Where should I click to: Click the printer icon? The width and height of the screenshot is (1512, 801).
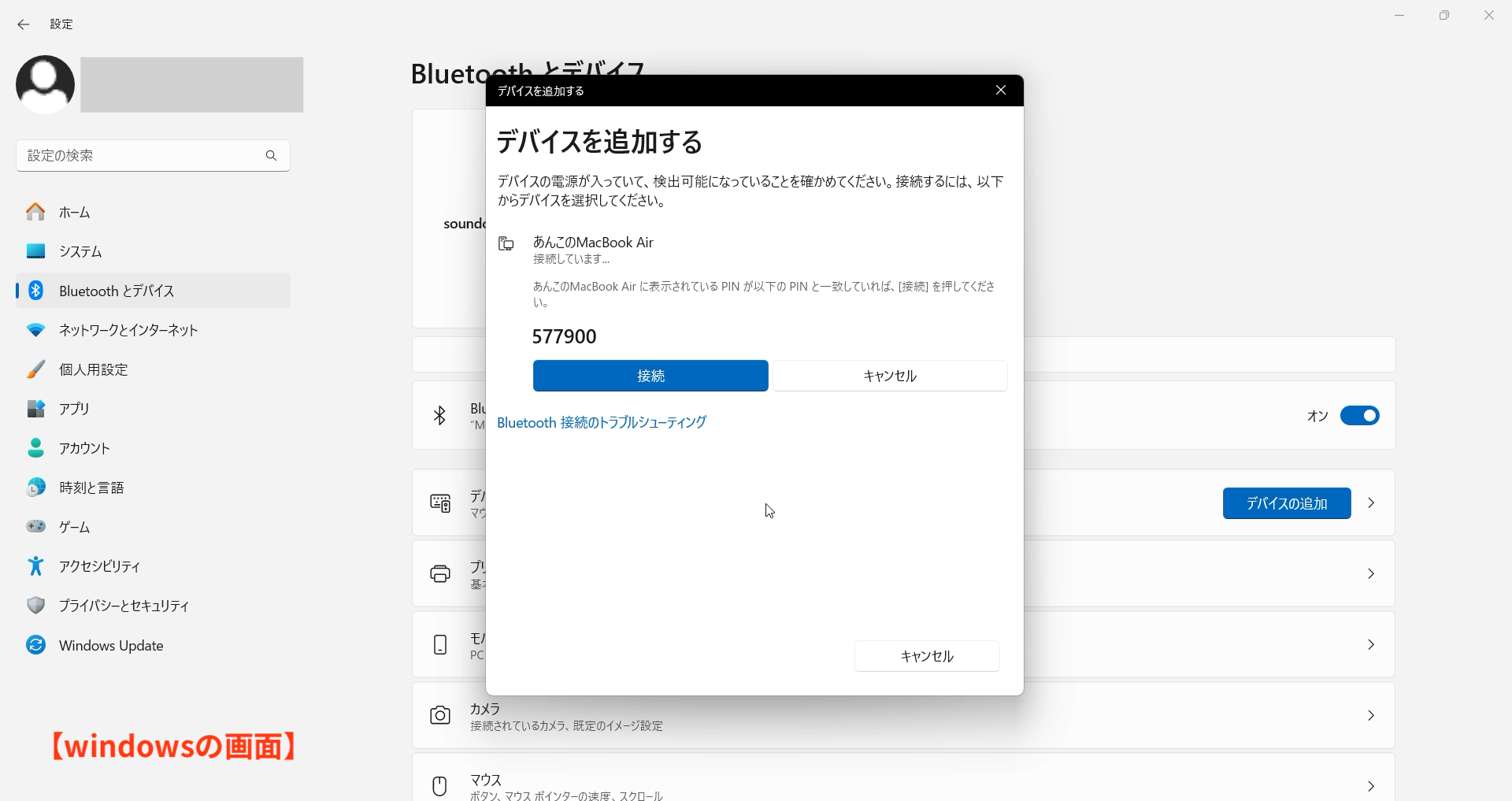[x=440, y=573]
